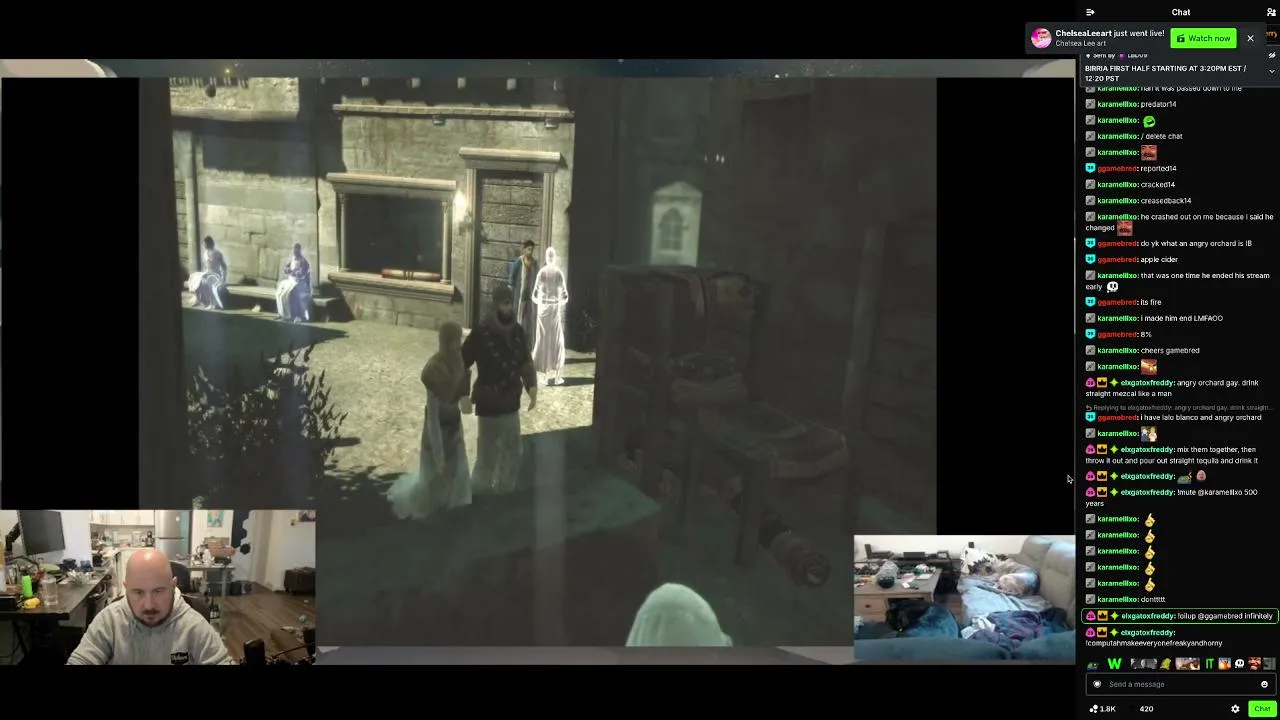Expand the pinned BIRRIA FIRST HALF message
1280x720 pixels.
(x=1272, y=71)
